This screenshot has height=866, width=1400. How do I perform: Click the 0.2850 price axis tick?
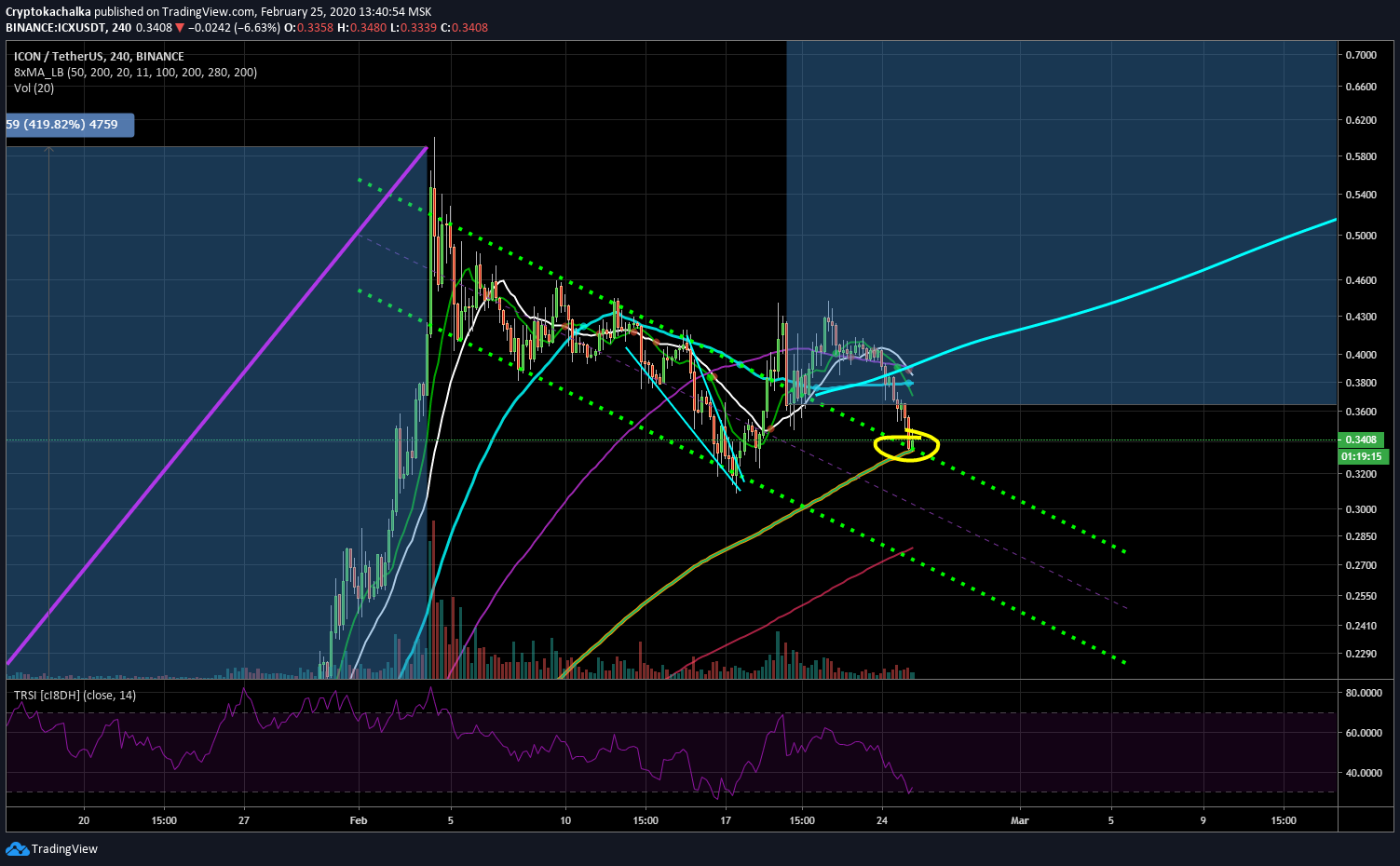pos(1361,536)
